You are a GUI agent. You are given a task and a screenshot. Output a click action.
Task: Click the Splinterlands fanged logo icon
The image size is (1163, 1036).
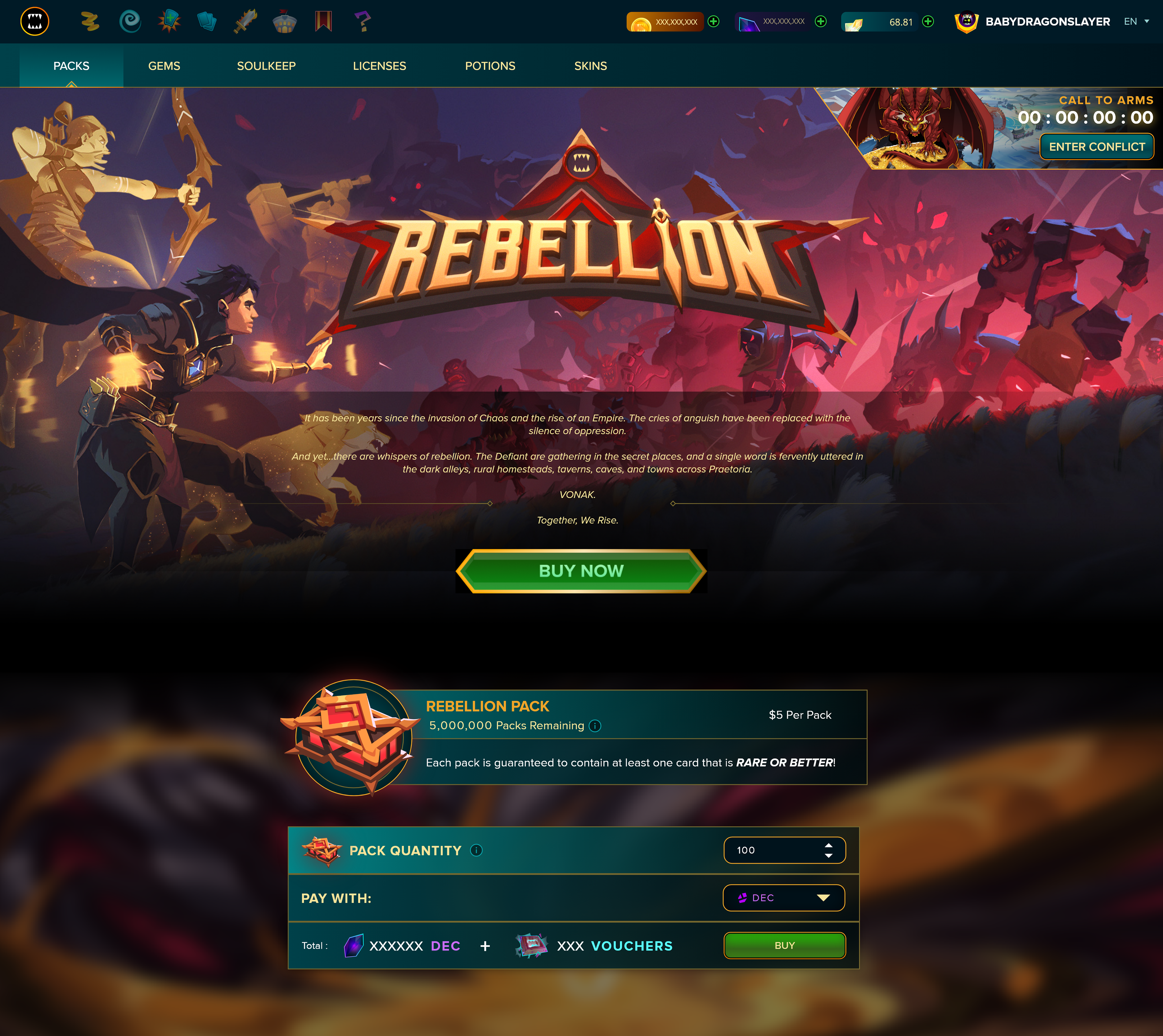click(35, 22)
